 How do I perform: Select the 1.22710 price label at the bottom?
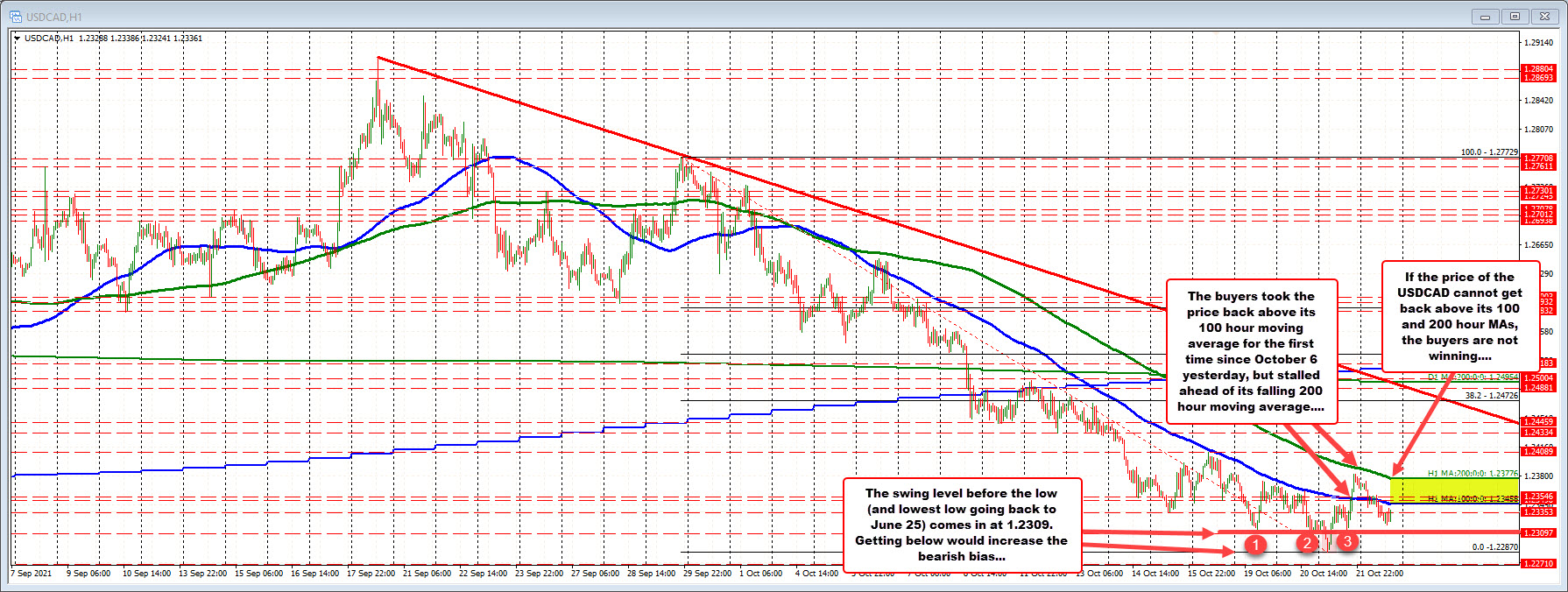(x=1538, y=564)
